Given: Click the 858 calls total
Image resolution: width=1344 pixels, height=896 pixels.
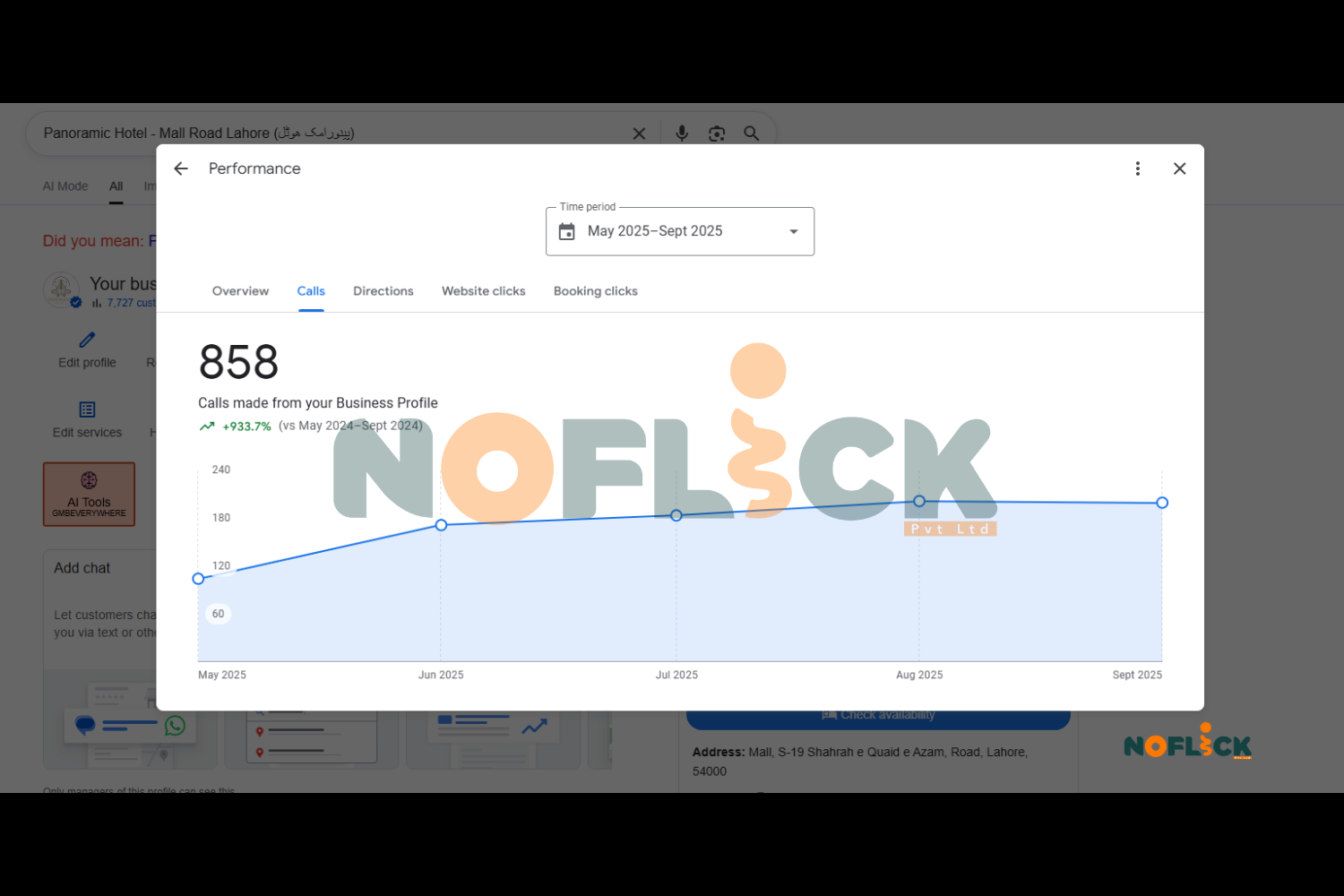Looking at the screenshot, I should tap(238, 362).
